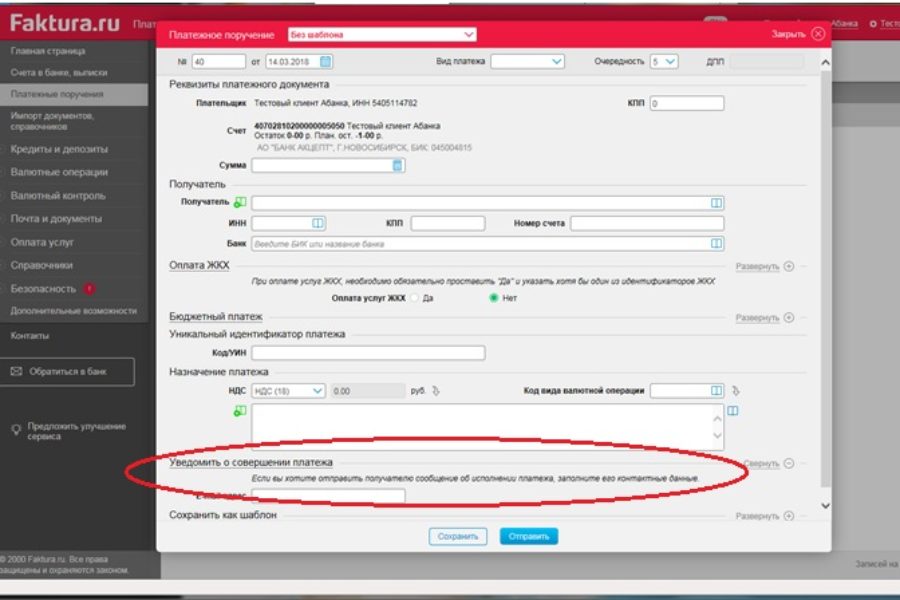Open the НДС (18) rate dropdown

click(289, 391)
